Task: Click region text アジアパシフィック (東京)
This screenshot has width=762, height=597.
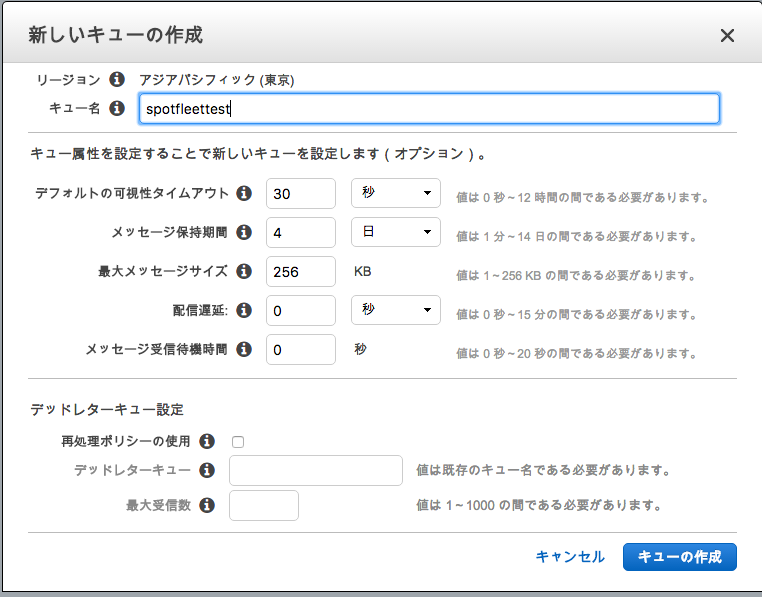Action: coord(217,80)
